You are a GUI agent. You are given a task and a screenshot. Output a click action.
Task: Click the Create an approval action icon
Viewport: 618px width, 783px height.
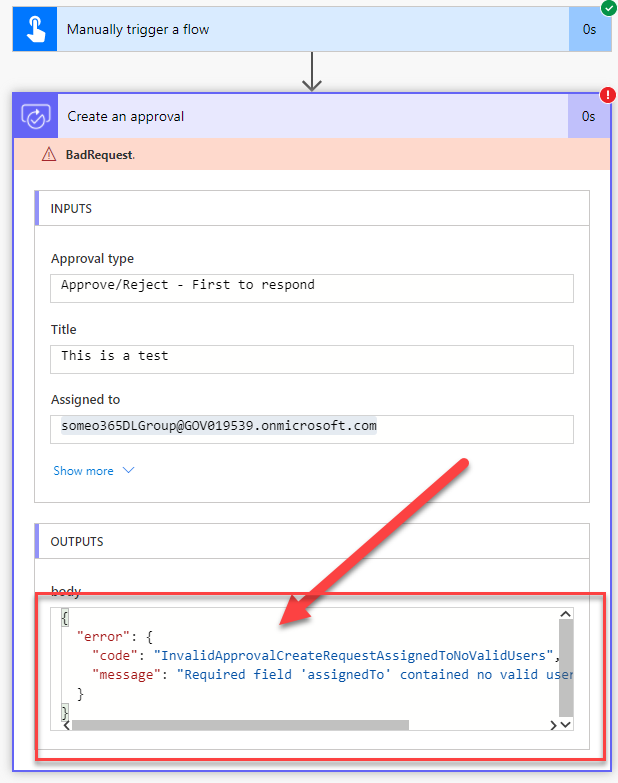[35, 116]
